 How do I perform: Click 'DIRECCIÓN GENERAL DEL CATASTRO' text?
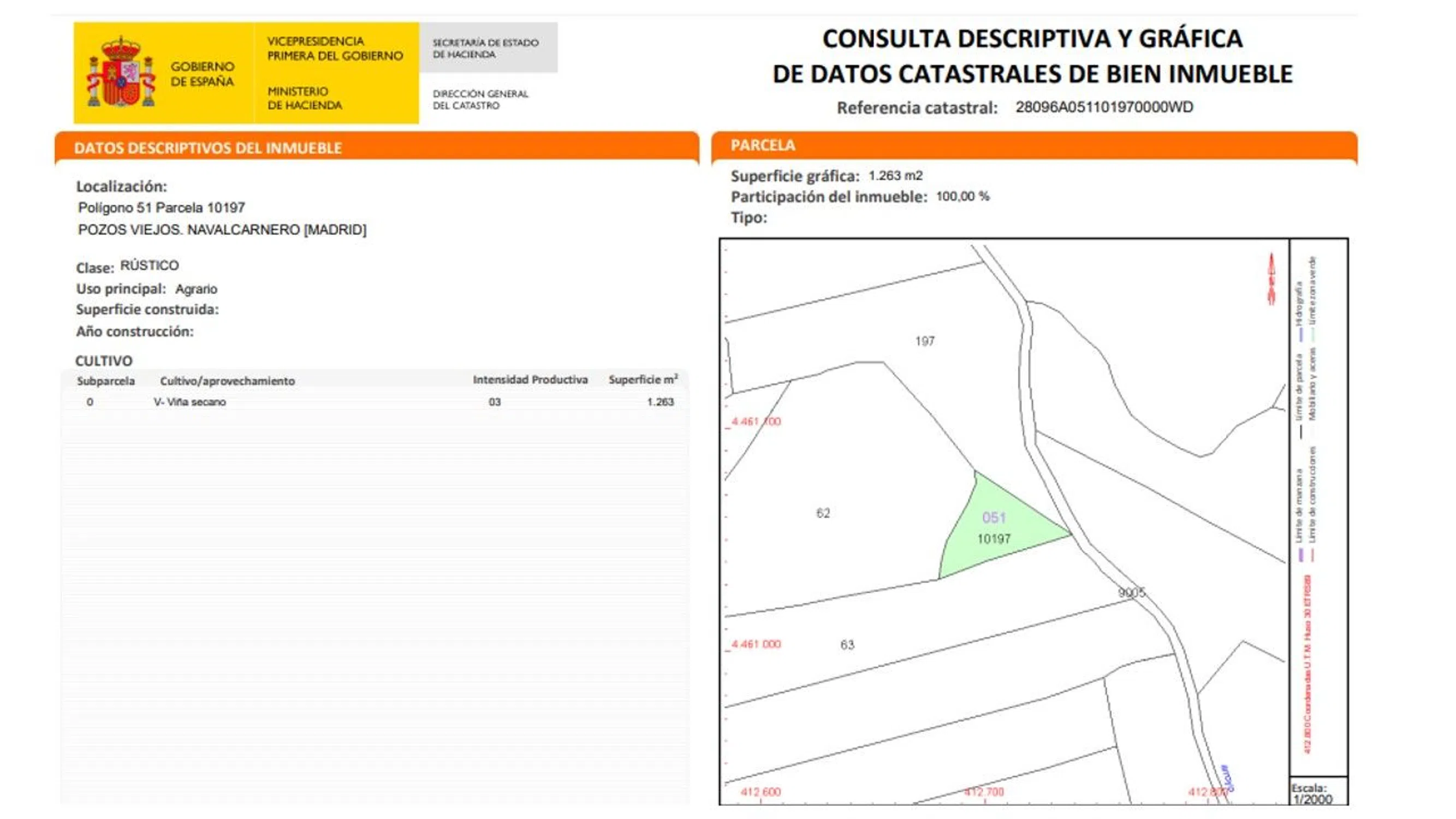[x=480, y=99]
